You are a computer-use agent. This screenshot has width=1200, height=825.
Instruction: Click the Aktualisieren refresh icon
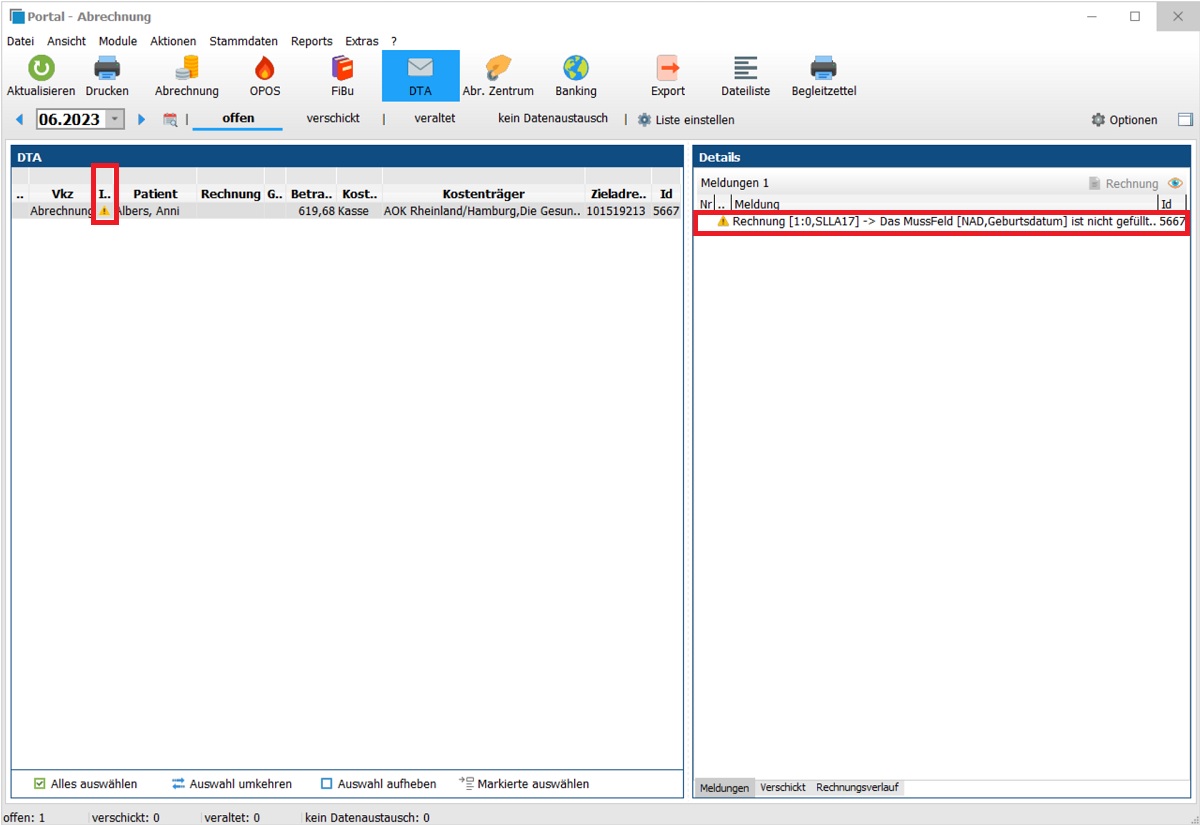click(x=41, y=68)
